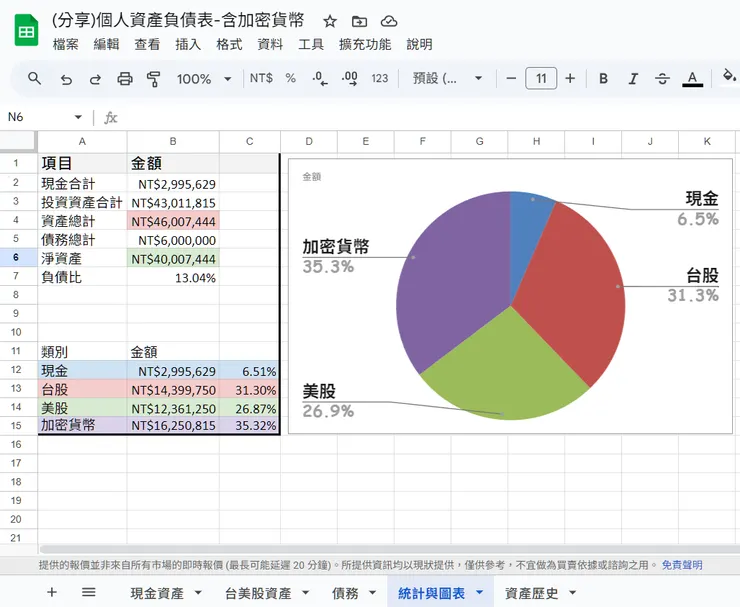Switch to 債務 sheet tab
The height and width of the screenshot is (607, 740).
pos(345,593)
